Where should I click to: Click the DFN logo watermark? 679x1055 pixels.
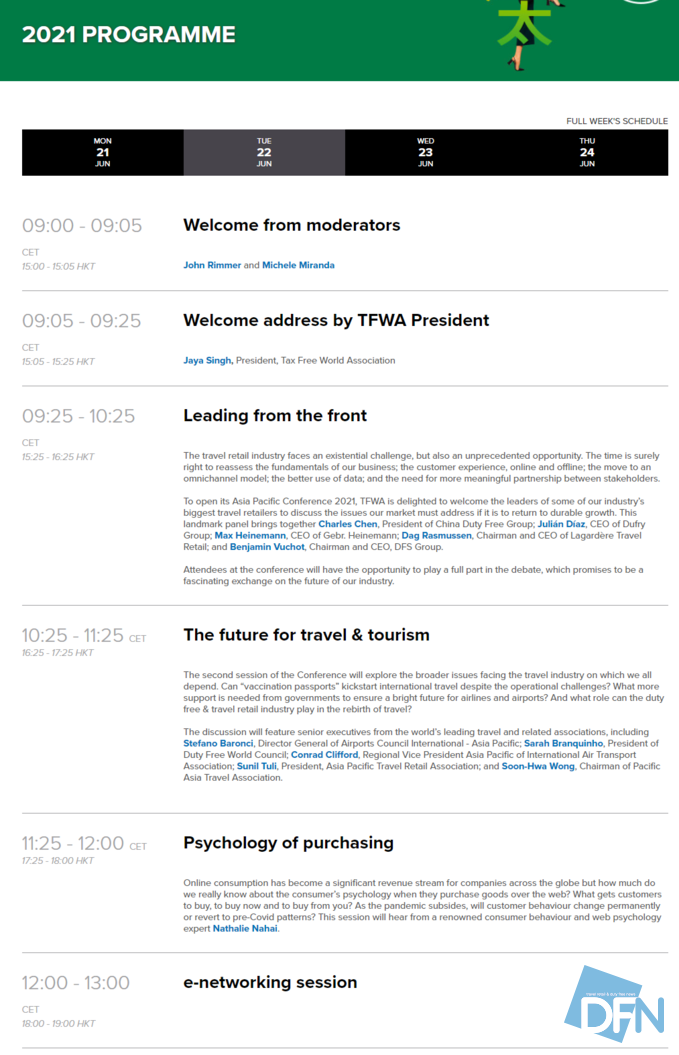coord(614,1004)
